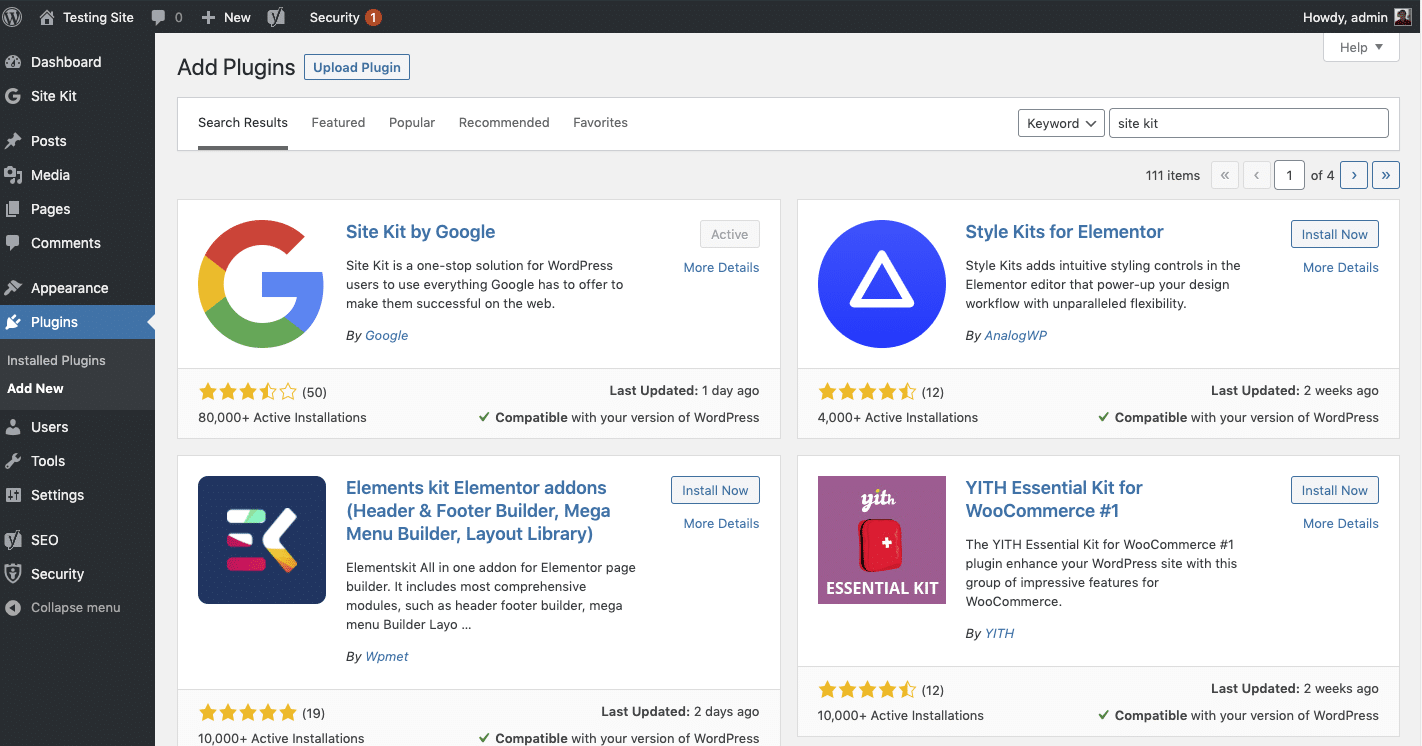Click the plus New icon in admin bar
This screenshot has height=746, width=1422.
tap(208, 17)
